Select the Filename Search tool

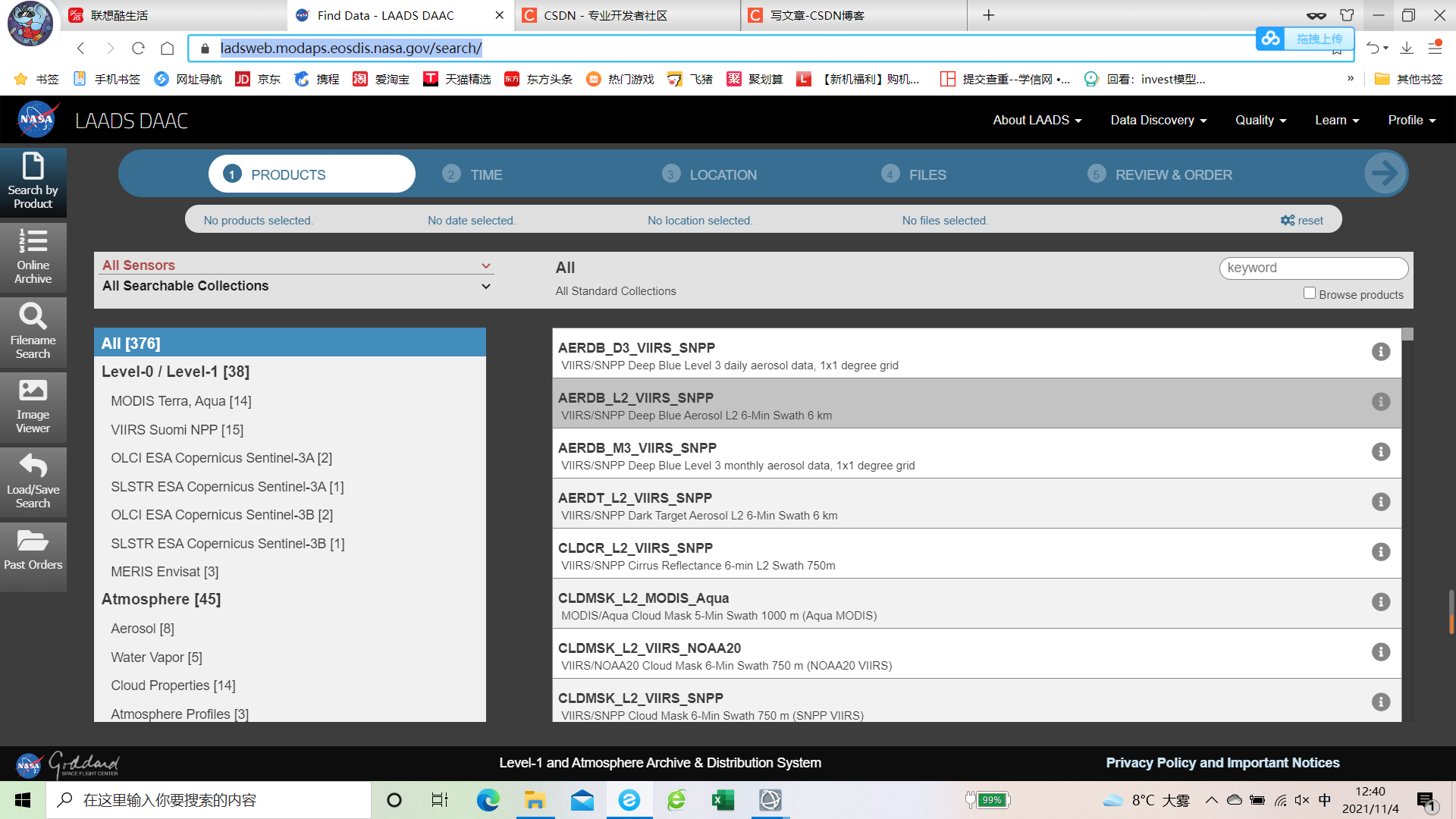[33, 331]
